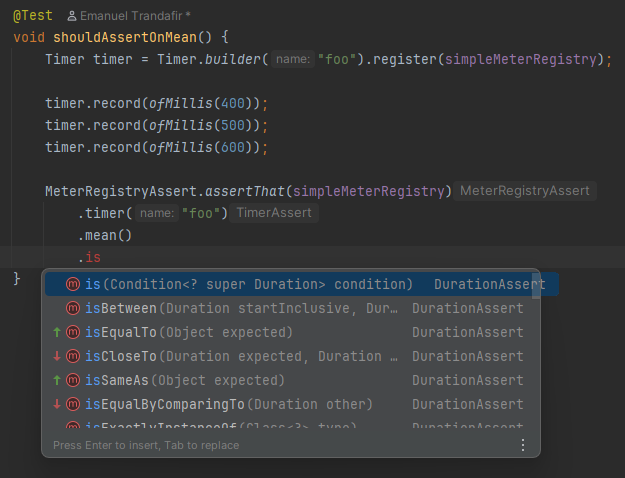Click the TimerAssert inlay type hint
Screen dimensions: 625x478
coord(275,213)
